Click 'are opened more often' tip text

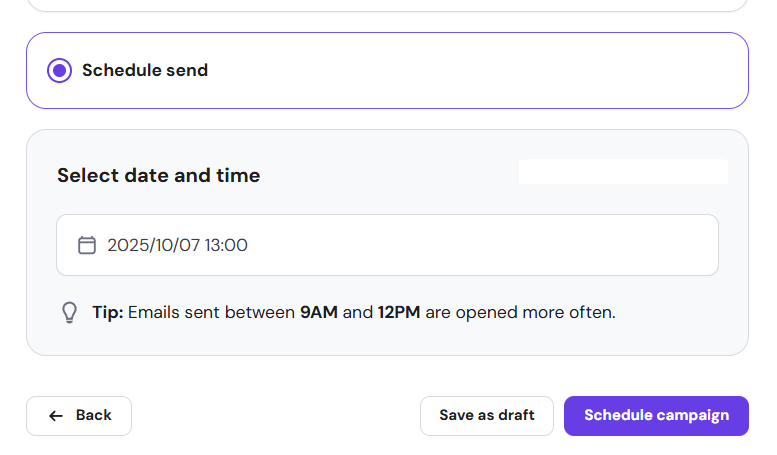(520, 312)
